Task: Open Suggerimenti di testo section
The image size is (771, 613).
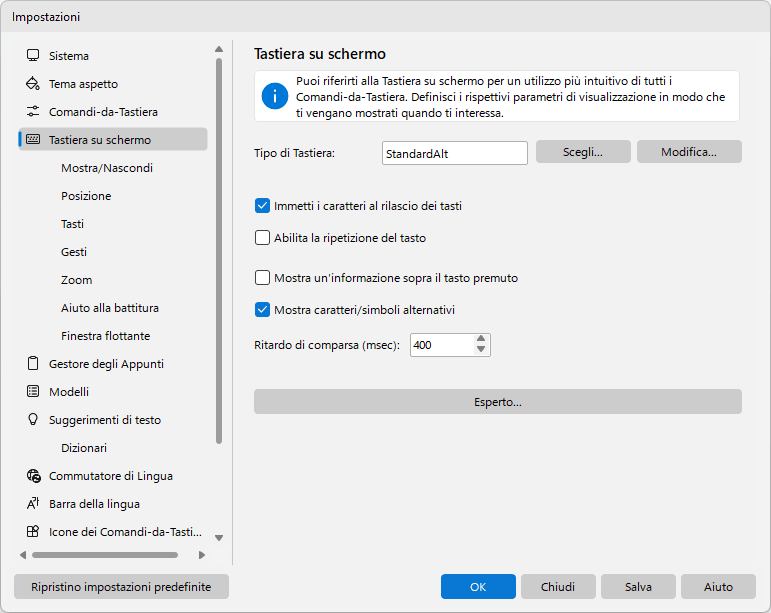Action: click(113, 420)
